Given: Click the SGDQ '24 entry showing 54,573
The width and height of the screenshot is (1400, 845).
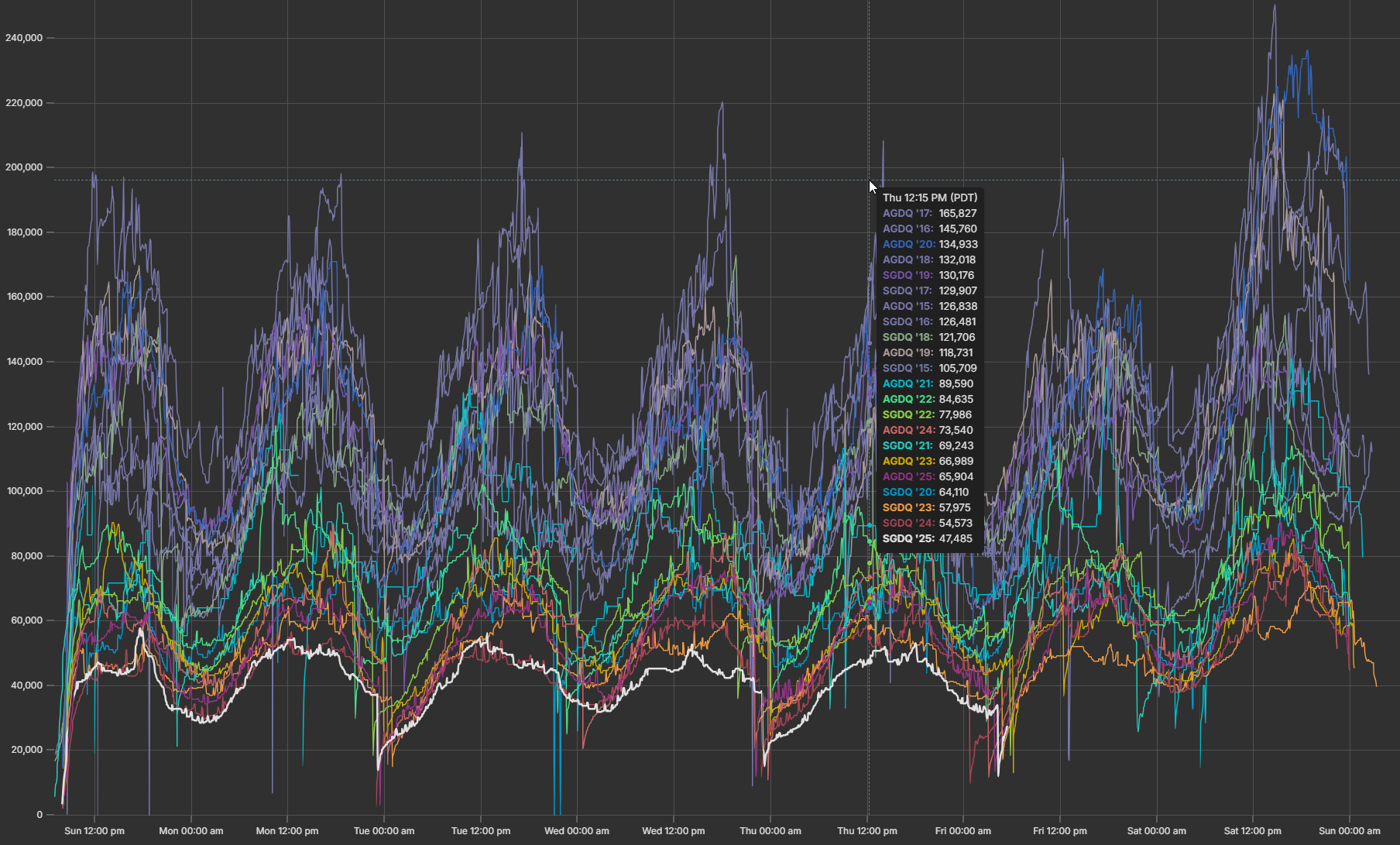Looking at the screenshot, I should (928, 523).
